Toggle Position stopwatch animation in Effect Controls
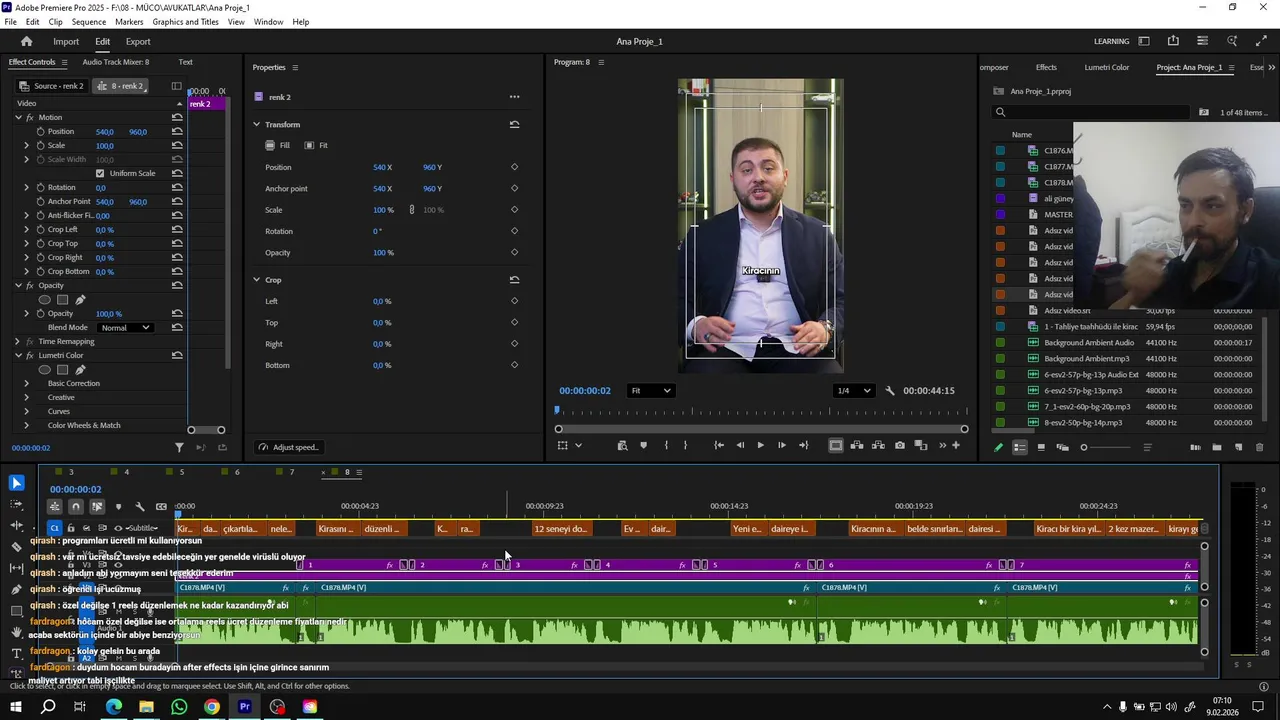This screenshot has width=1280, height=720. click(x=41, y=131)
